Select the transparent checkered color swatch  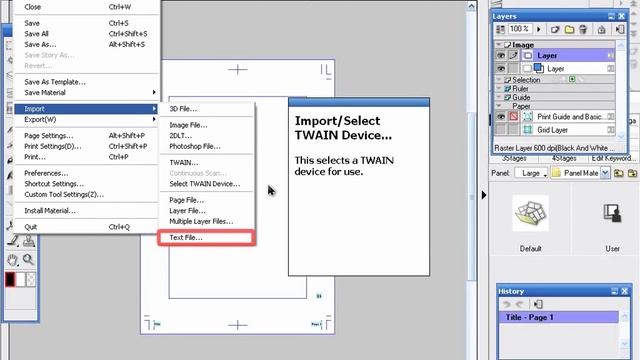point(31,280)
